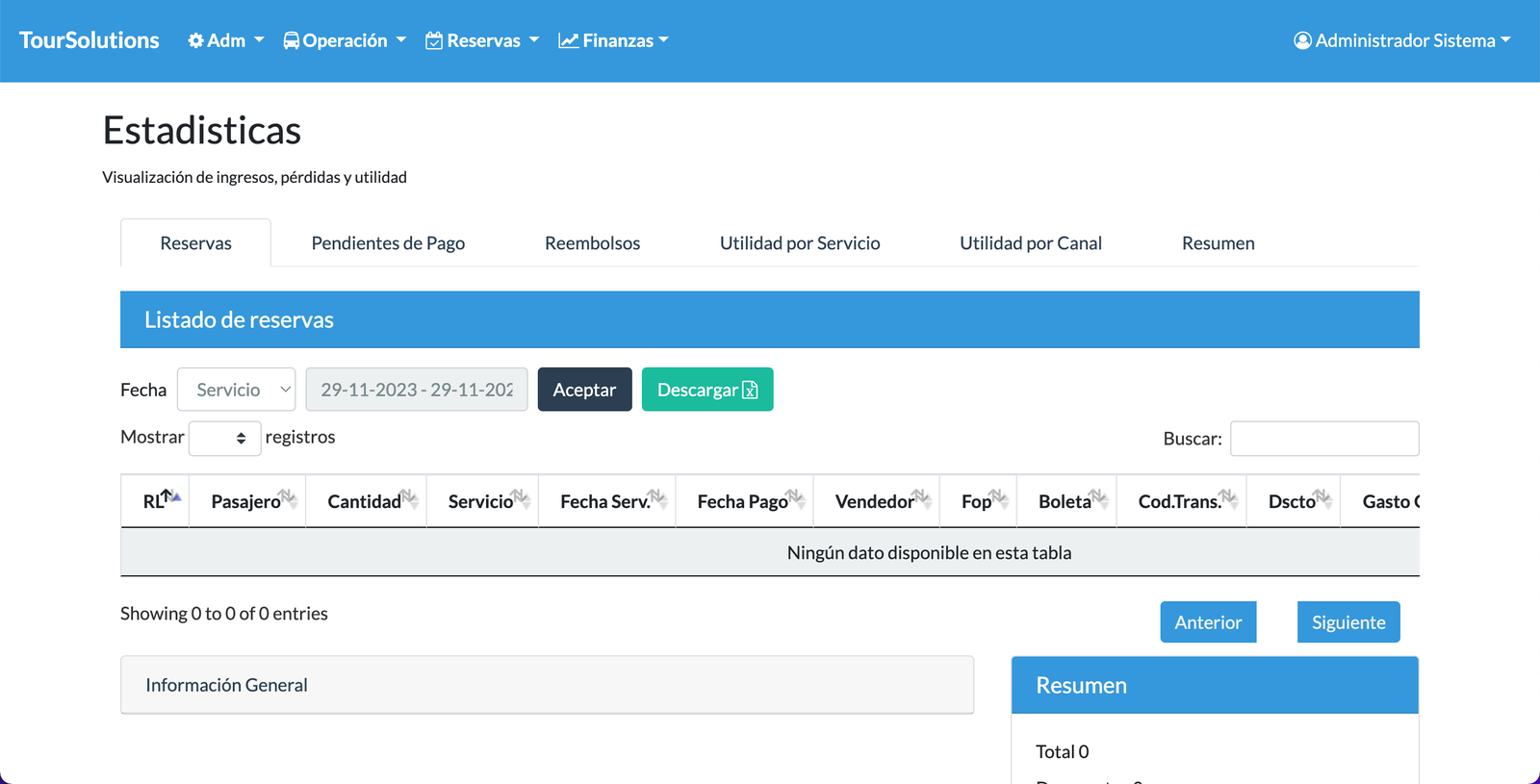Open the Utilidad por Canal tab

point(1030,243)
